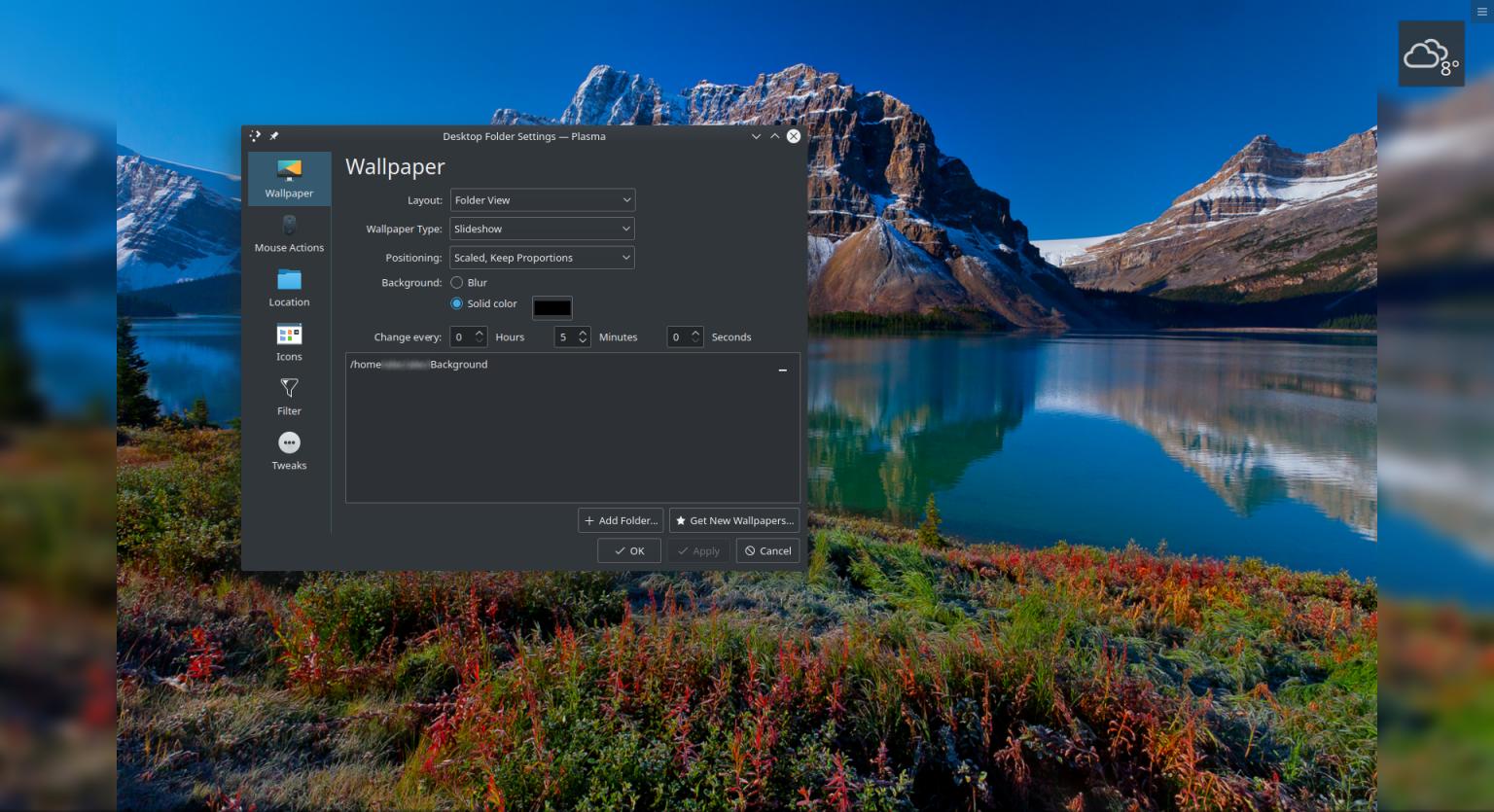Select the Blur background option
Screen dimensions: 1494x812
tap(457, 283)
